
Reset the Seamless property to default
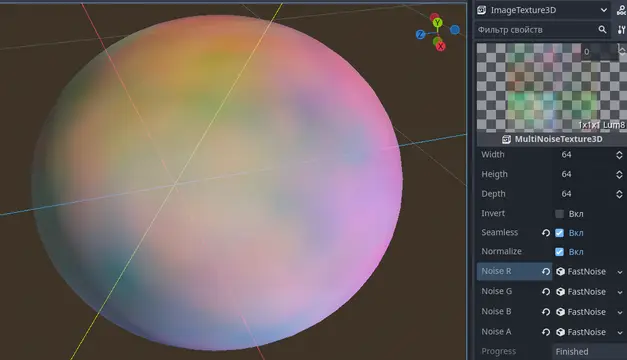click(x=546, y=233)
